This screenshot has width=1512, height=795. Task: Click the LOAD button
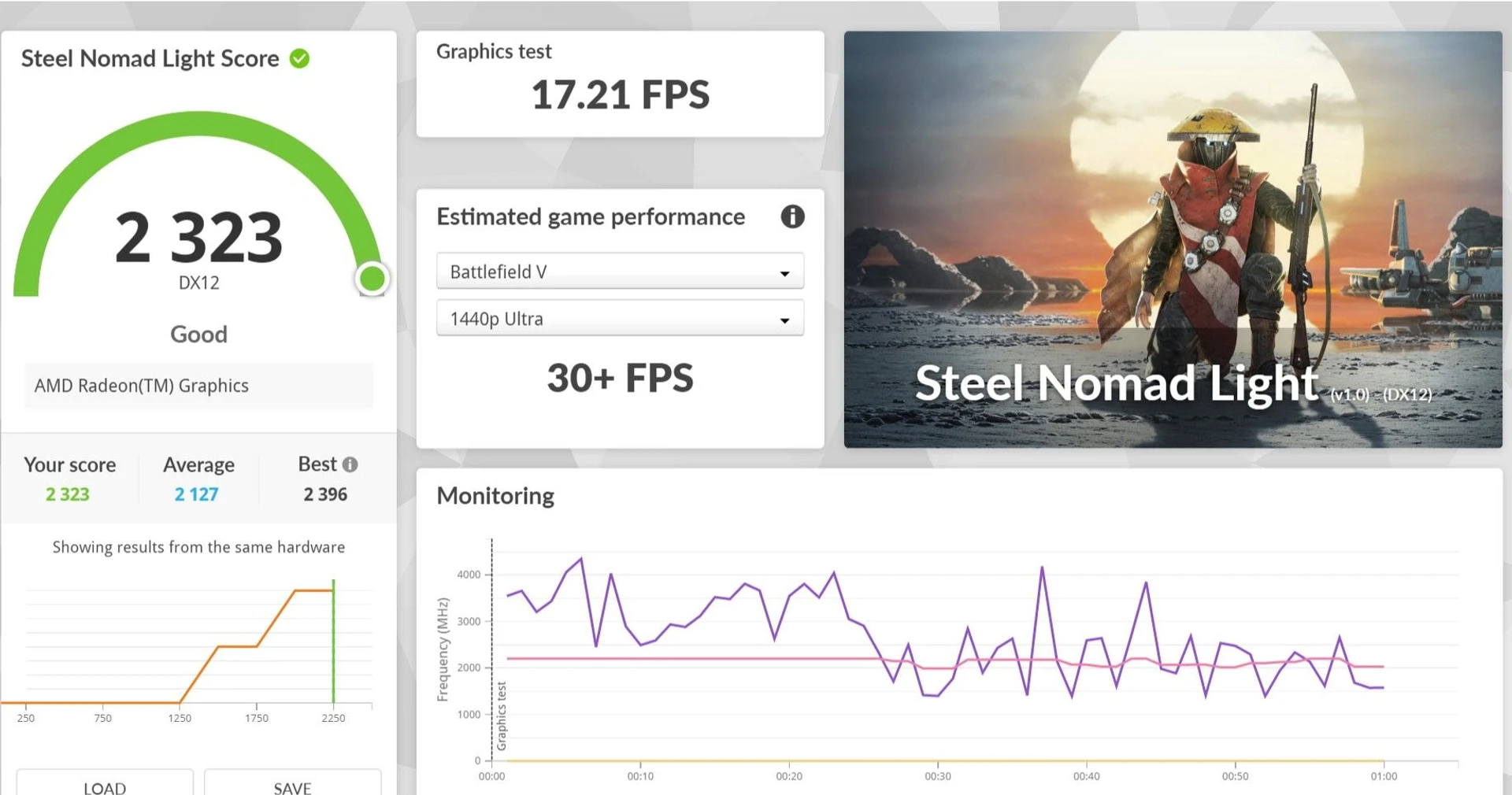tap(105, 784)
